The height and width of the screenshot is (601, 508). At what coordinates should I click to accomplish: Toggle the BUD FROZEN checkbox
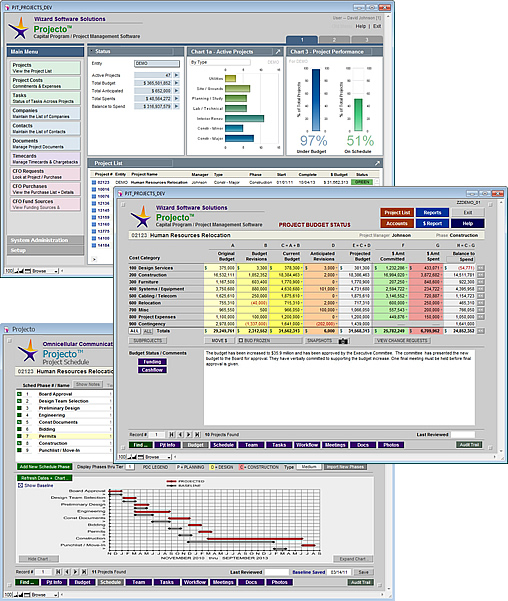241,340
